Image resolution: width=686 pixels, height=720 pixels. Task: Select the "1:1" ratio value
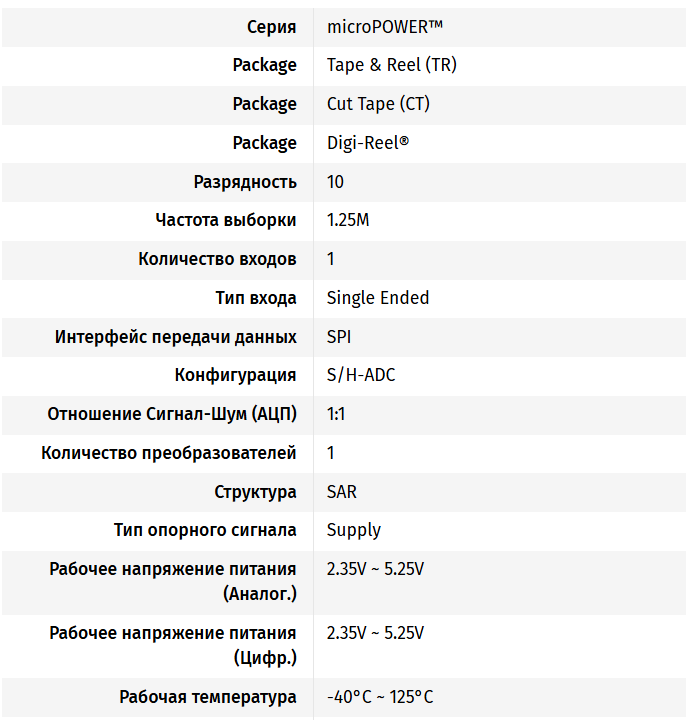coord(336,414)
